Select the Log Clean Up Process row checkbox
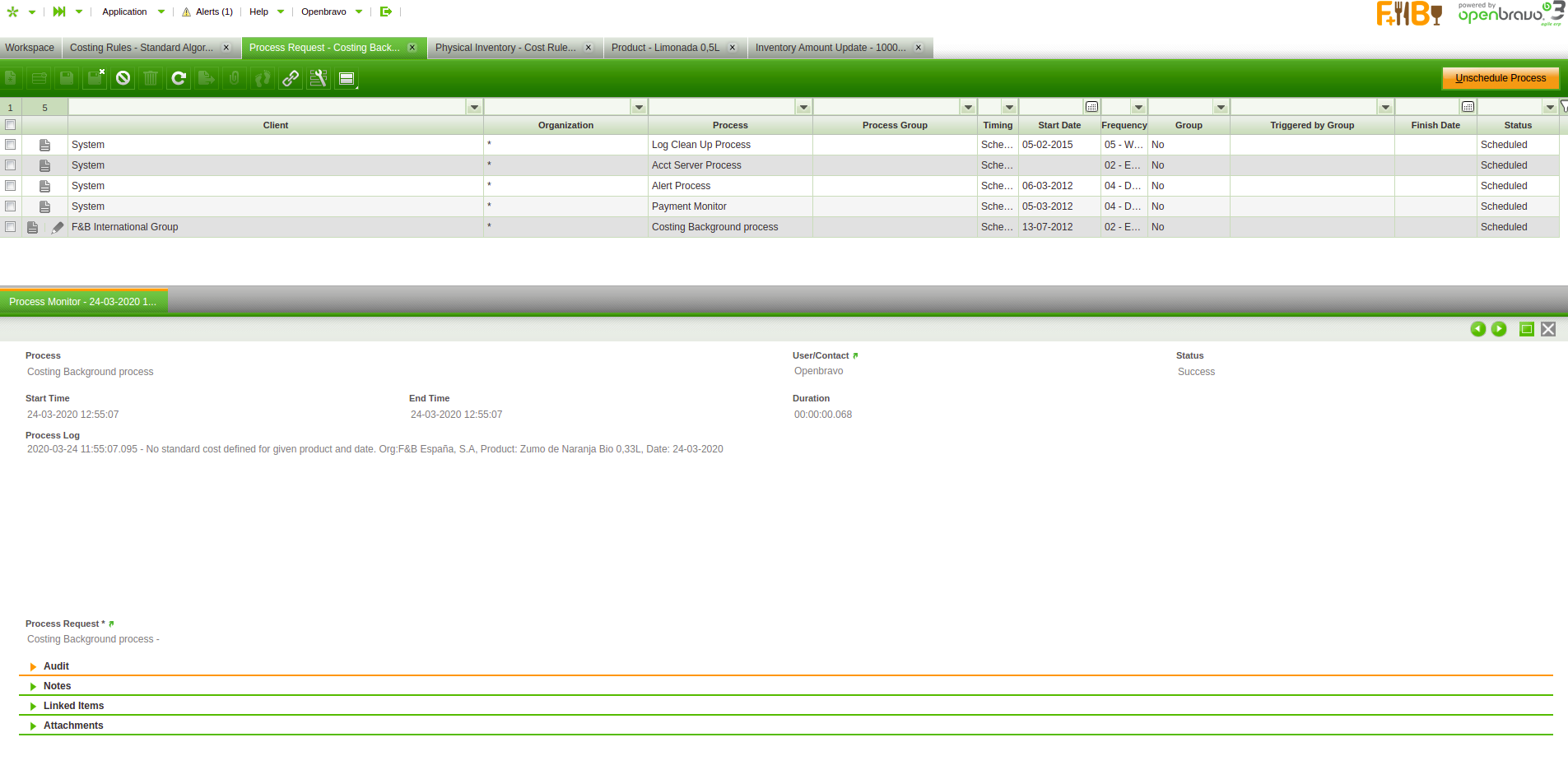Viewport: 1568px width, 779px height. (11, 145)
